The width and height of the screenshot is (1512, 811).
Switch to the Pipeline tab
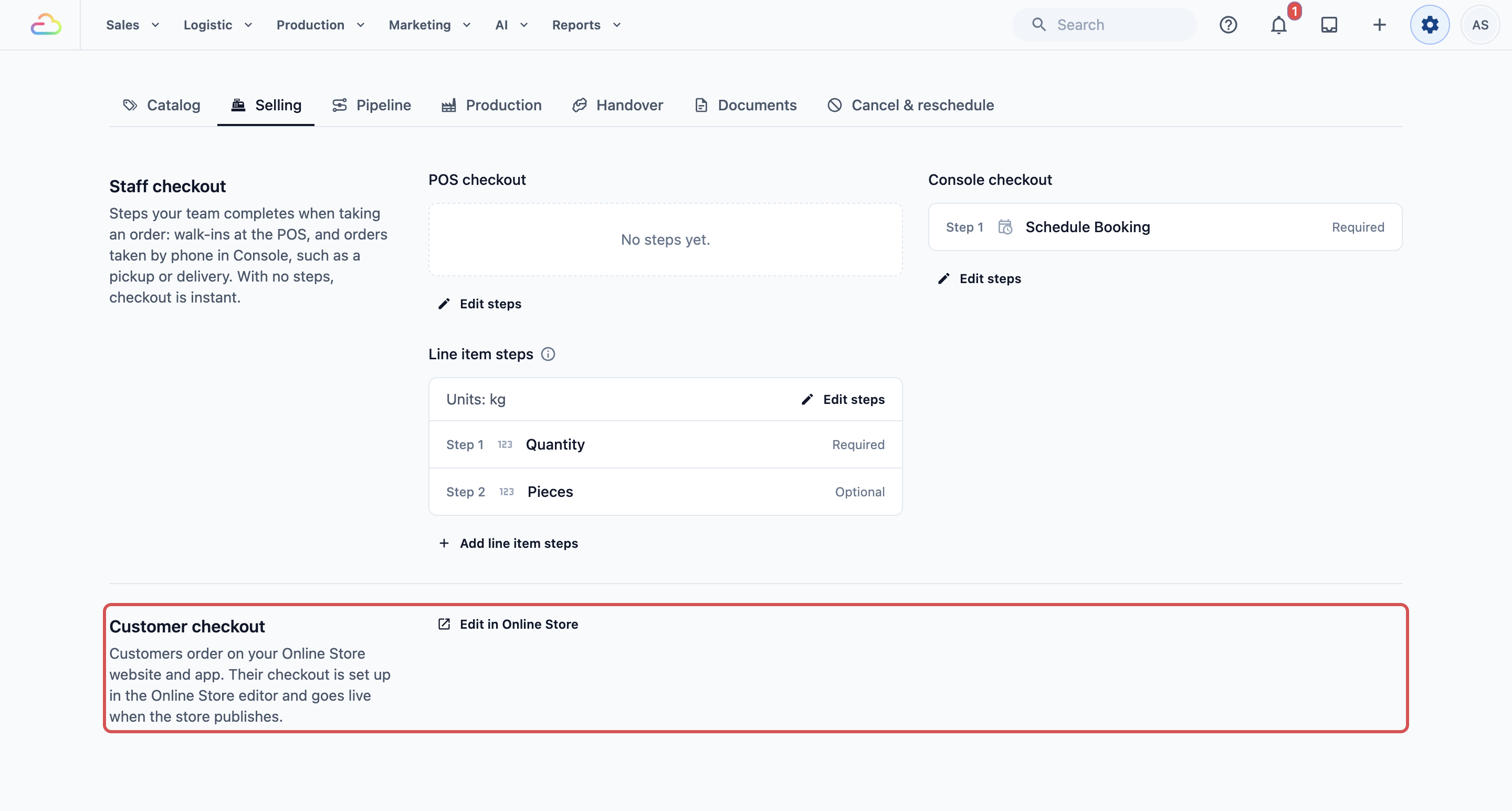tap(372, 105)
